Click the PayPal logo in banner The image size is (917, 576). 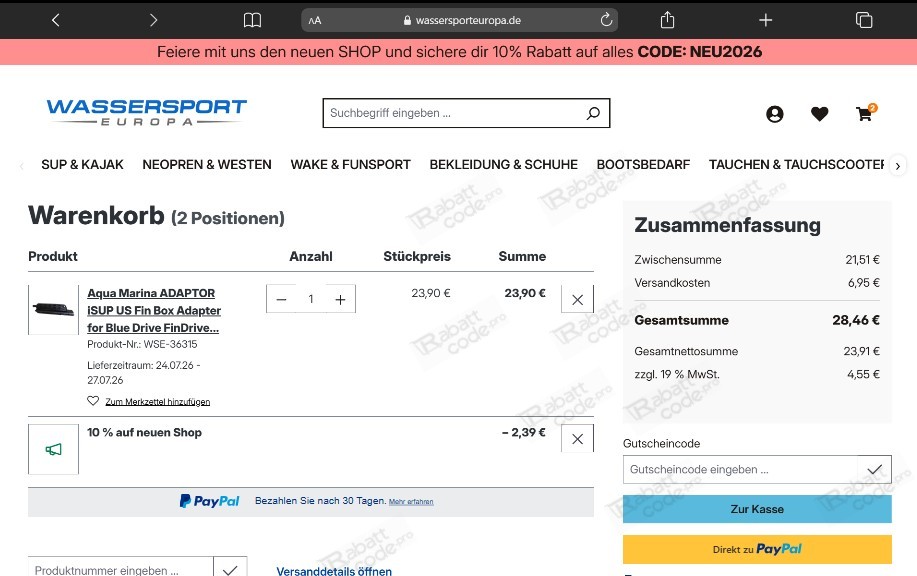[x=209, y=501]
